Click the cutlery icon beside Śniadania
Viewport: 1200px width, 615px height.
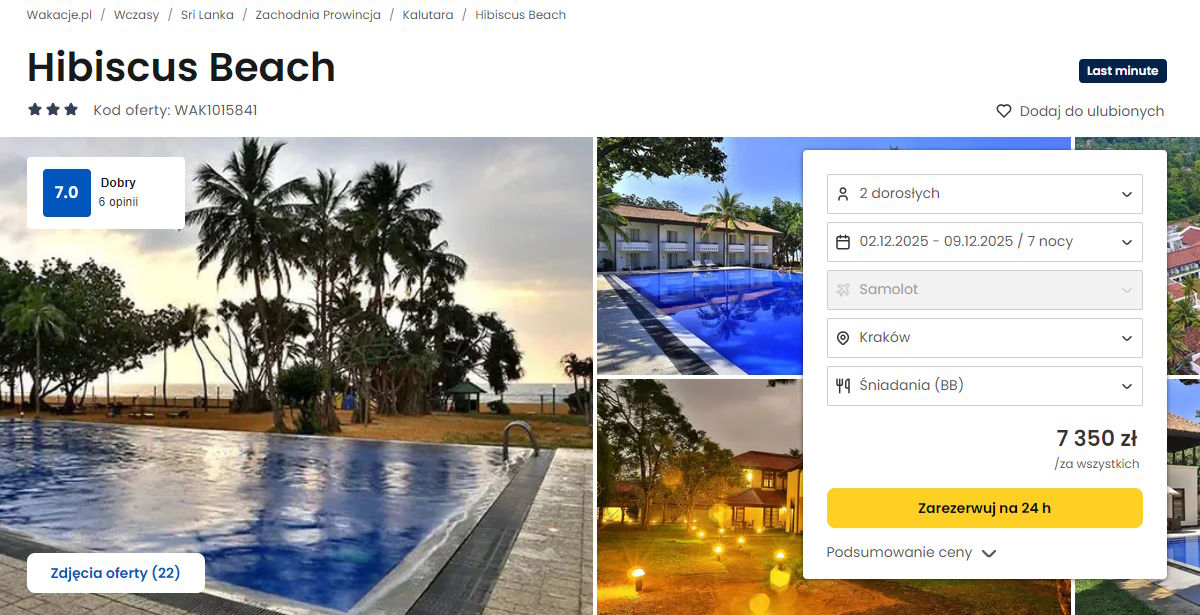click(843, 385)
